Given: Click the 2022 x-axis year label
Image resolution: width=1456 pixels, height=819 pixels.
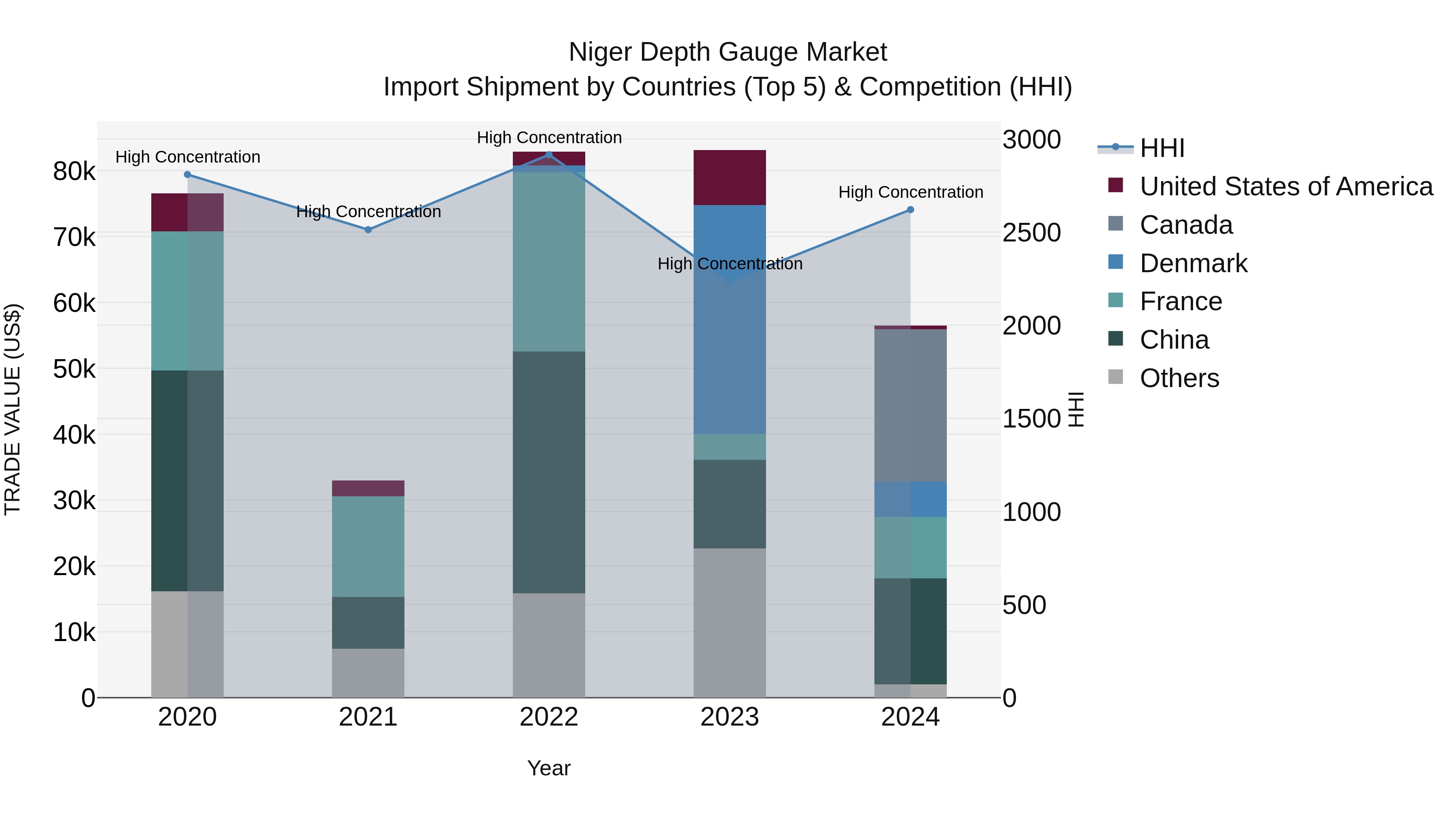Looking at the screenshot, I should tap(549, 717).
